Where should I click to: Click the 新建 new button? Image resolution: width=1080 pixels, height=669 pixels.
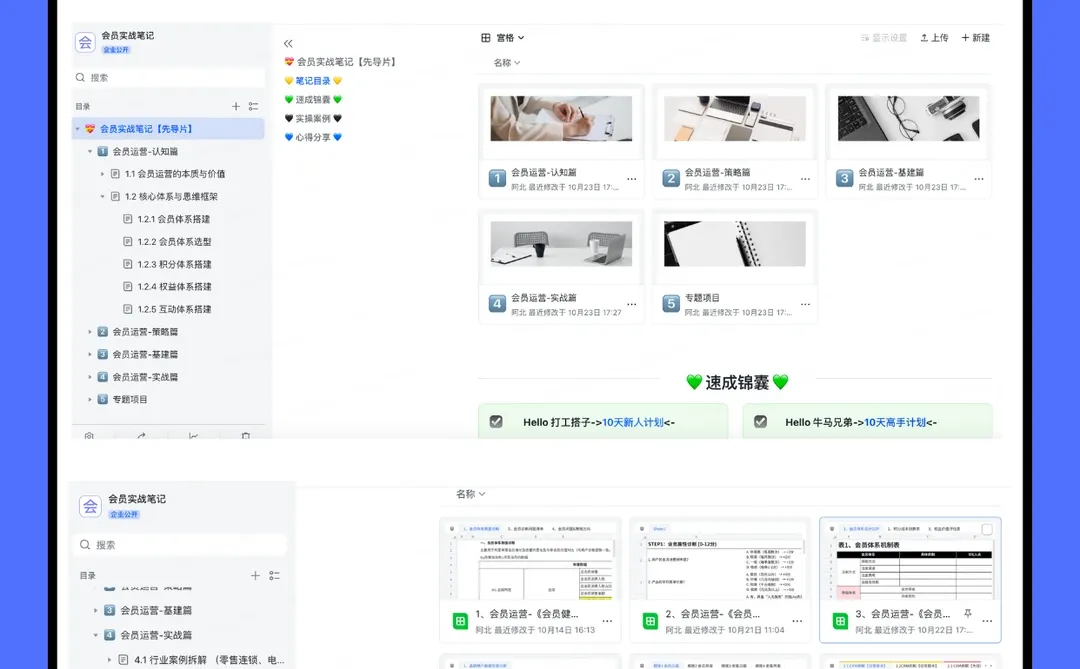pyautogui.click(x=975, y=38)
